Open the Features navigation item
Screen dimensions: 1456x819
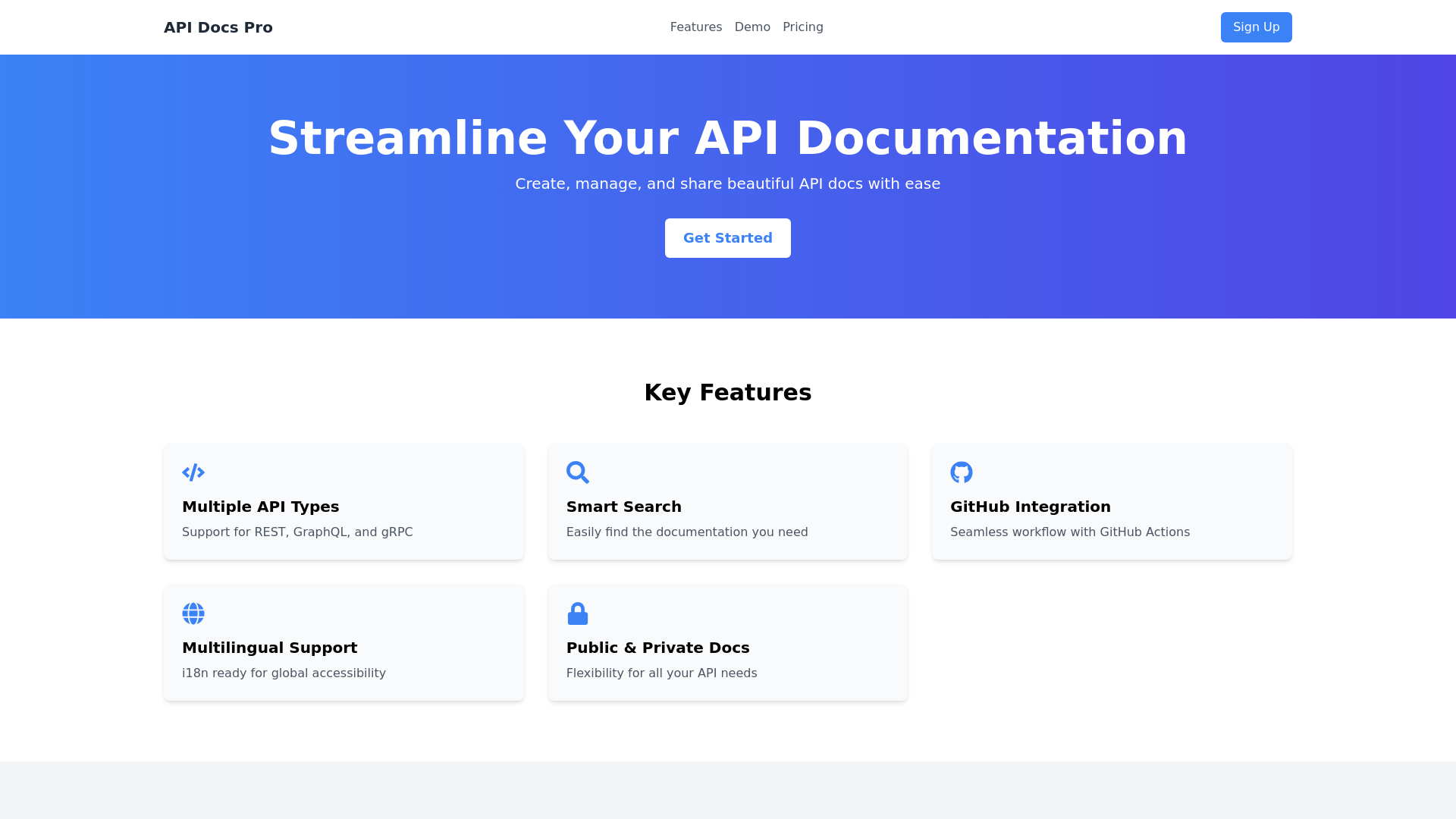(x=696, y=27)
